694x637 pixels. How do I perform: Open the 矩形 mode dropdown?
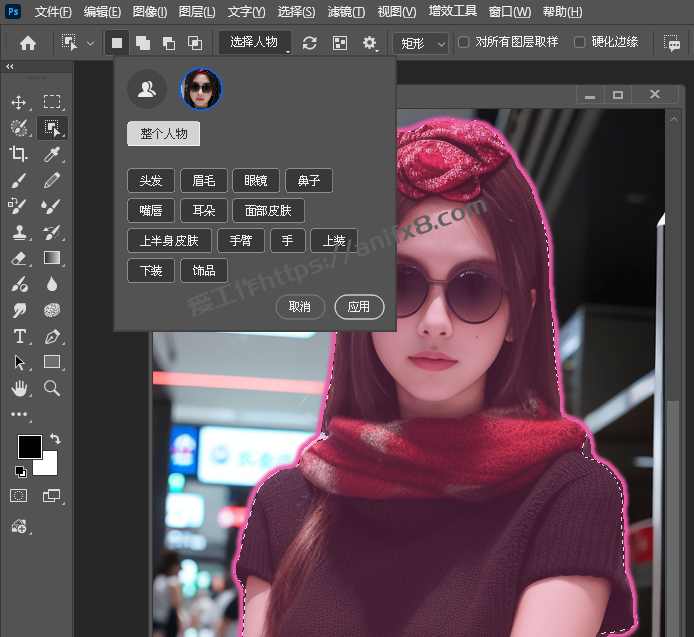(x=420, y=43)
